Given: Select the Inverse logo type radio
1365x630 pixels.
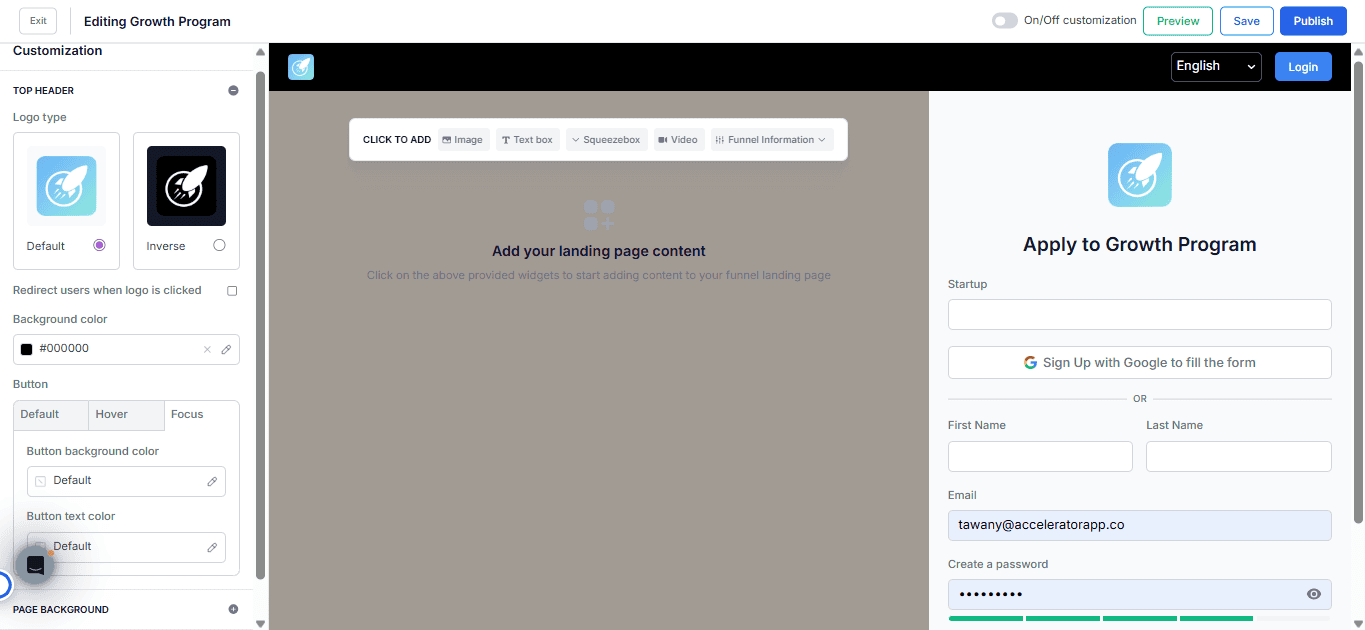Looking at the screenshot, I should tap(219, 245).
